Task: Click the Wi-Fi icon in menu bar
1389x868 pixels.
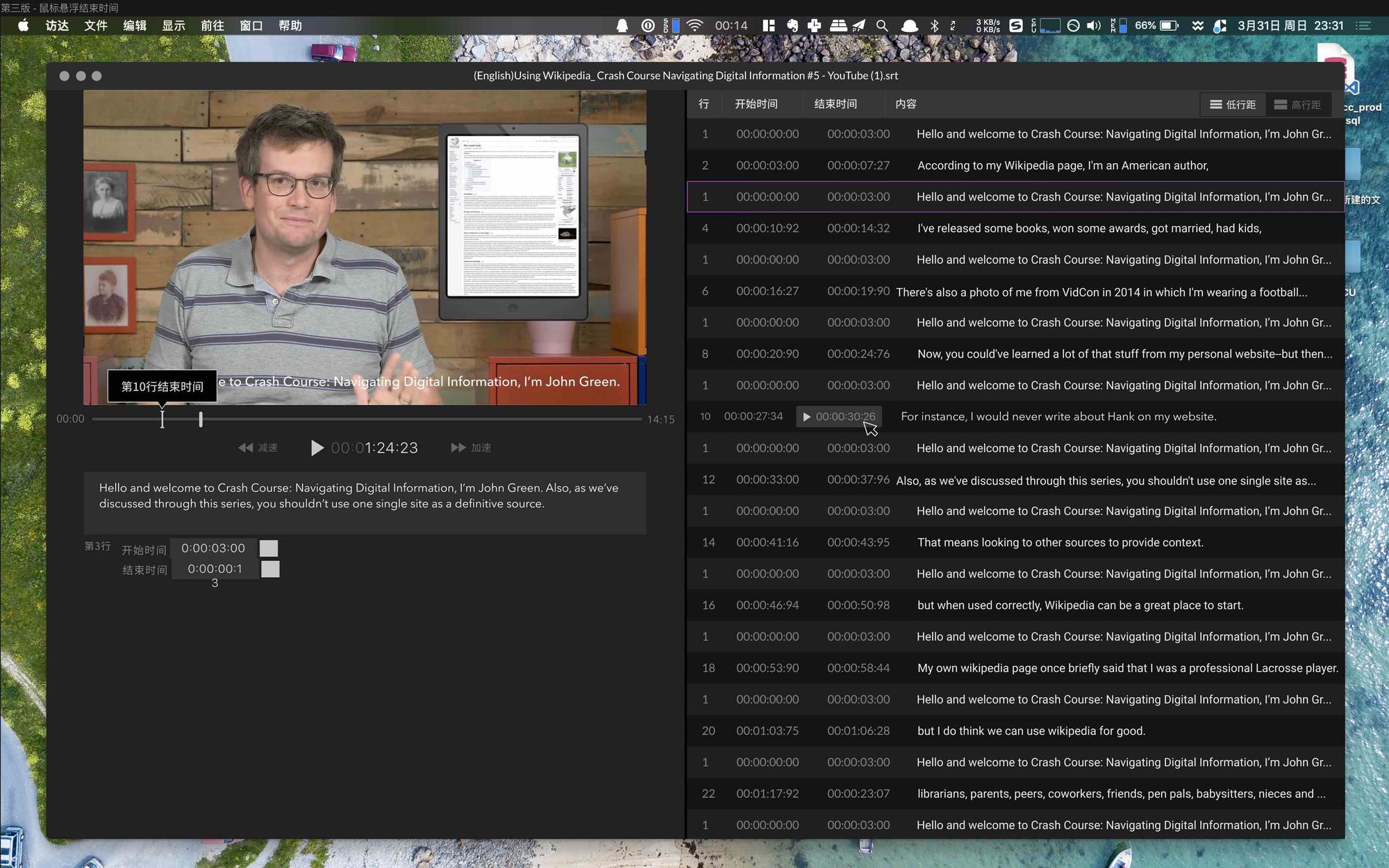Action: [x=694, y=26]
